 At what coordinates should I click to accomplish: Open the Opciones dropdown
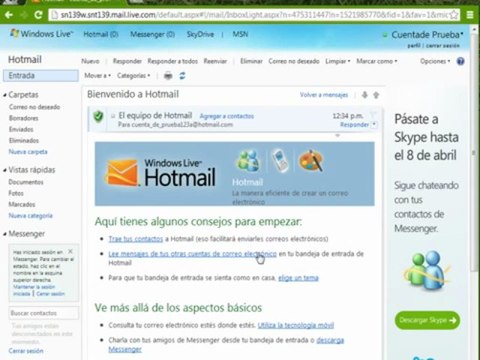click(435, 61)
